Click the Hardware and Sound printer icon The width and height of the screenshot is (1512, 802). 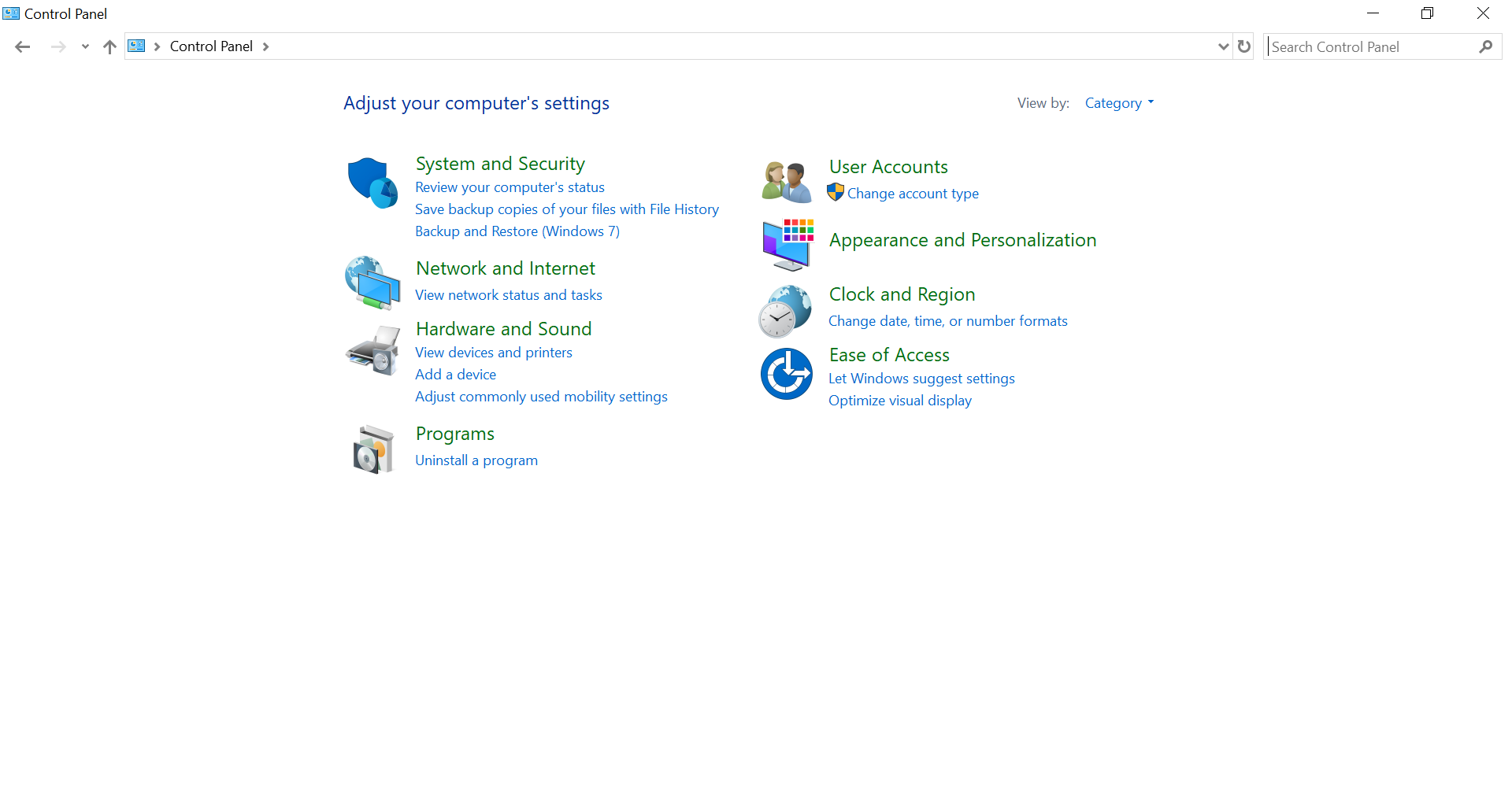click(372, 350)
